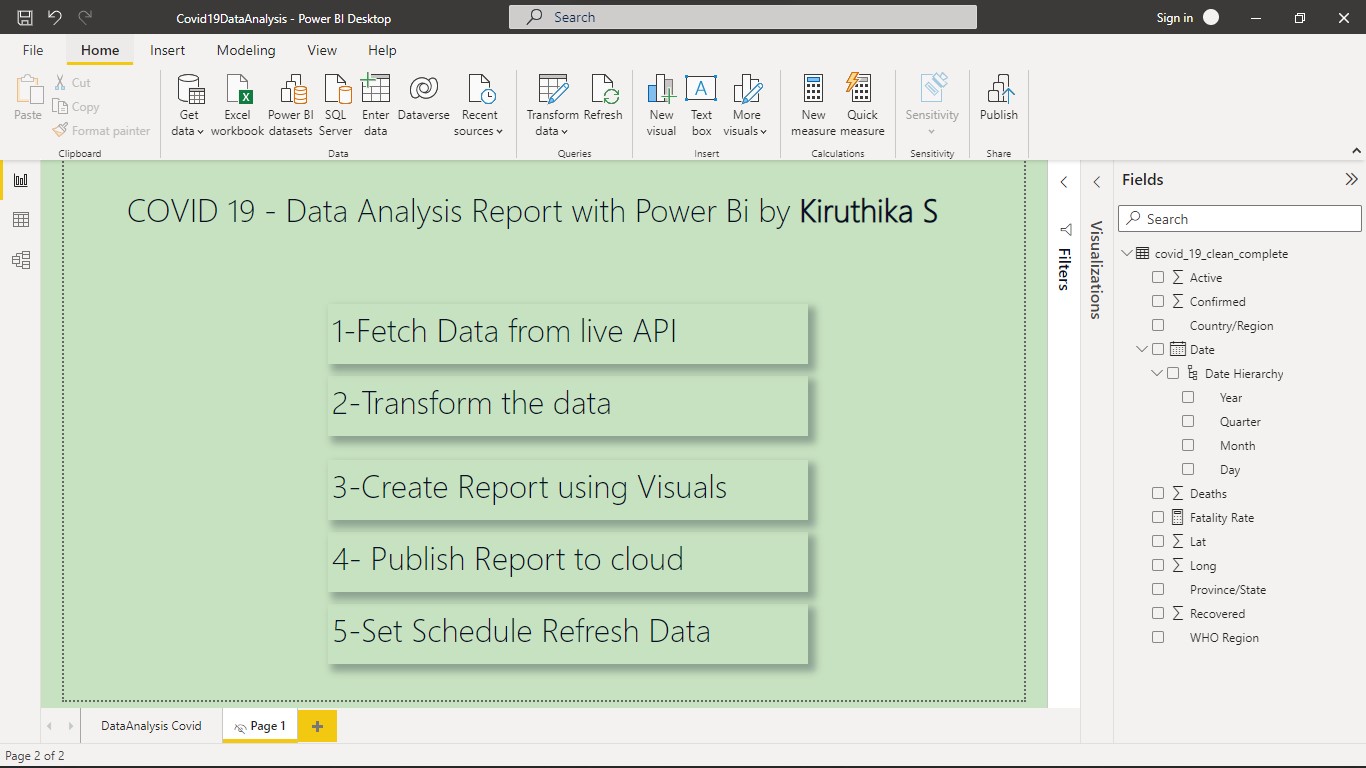The height and width of the screenshot is (768, 1366).
Task: Open Recent sources dropdown
Action: (x=479, y=105)
